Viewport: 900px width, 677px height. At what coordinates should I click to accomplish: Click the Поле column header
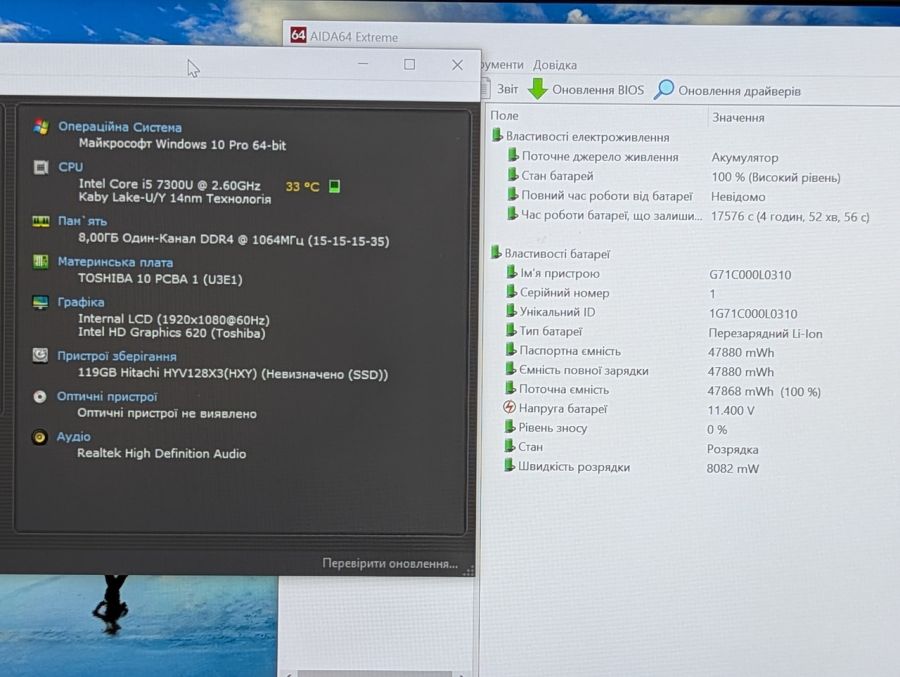pyautogui.click(x=504, y=115)
